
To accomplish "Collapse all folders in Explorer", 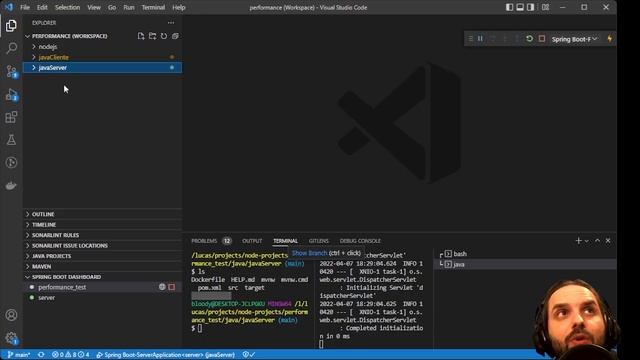I will 175,36.
